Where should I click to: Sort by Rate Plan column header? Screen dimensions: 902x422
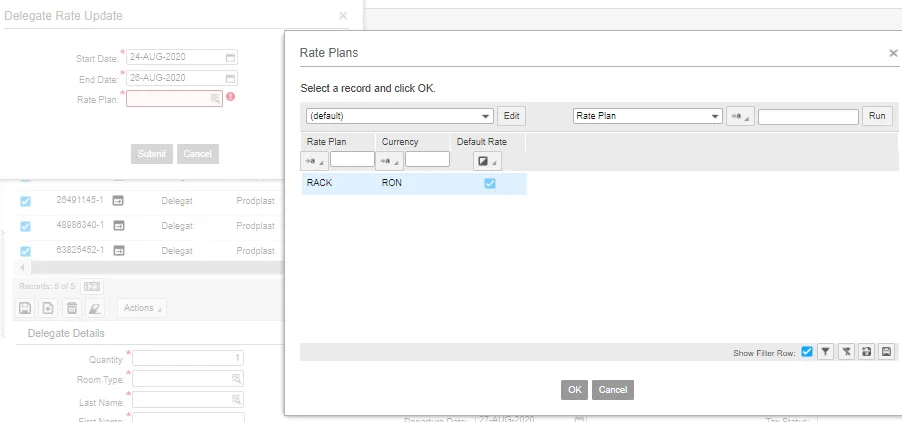[x=326, y=141]
